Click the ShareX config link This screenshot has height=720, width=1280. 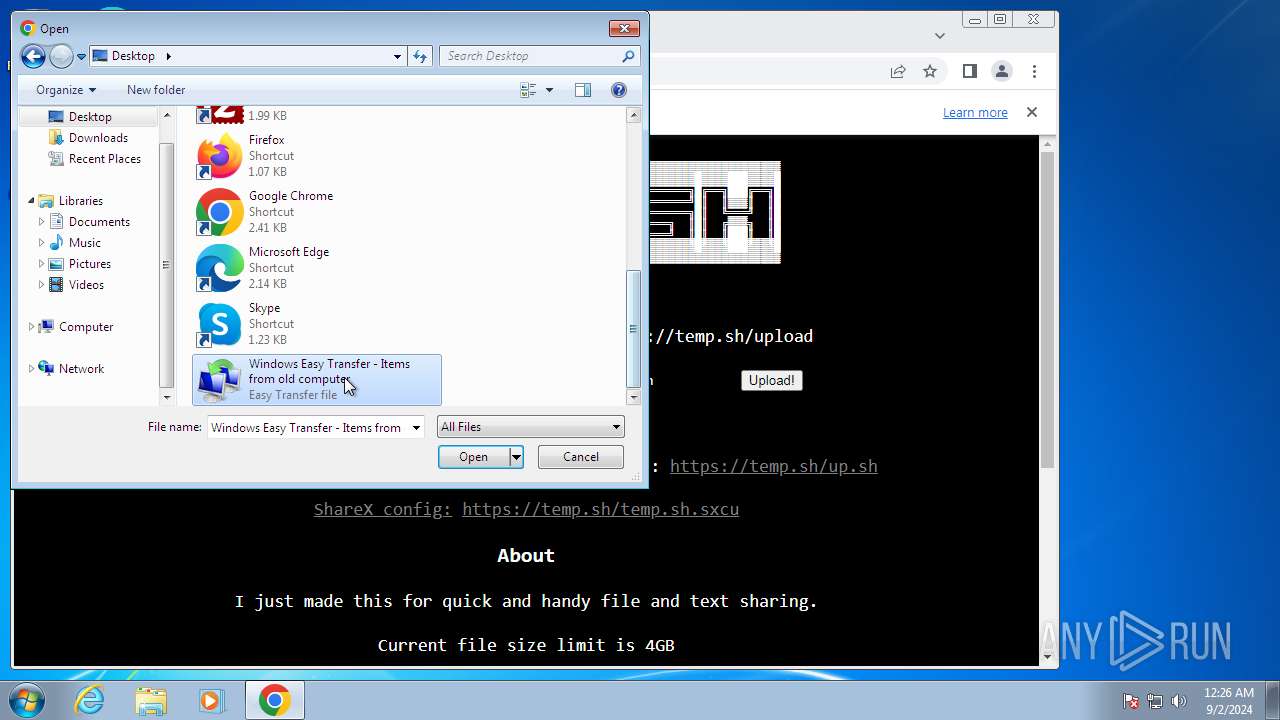point(383,509)
